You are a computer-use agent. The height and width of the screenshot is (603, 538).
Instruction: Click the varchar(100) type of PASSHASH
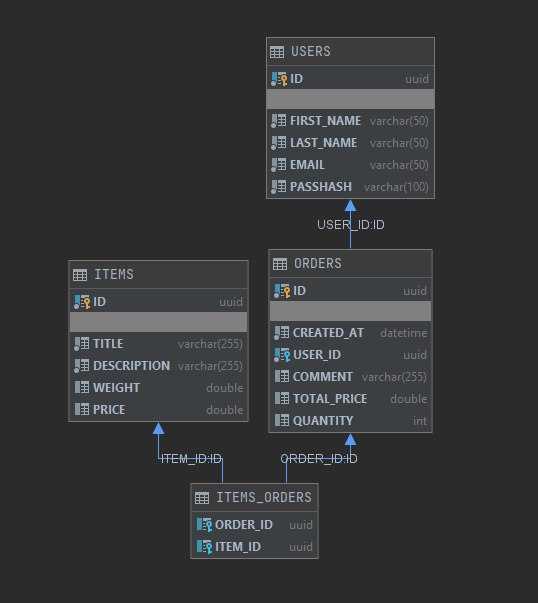396,187
